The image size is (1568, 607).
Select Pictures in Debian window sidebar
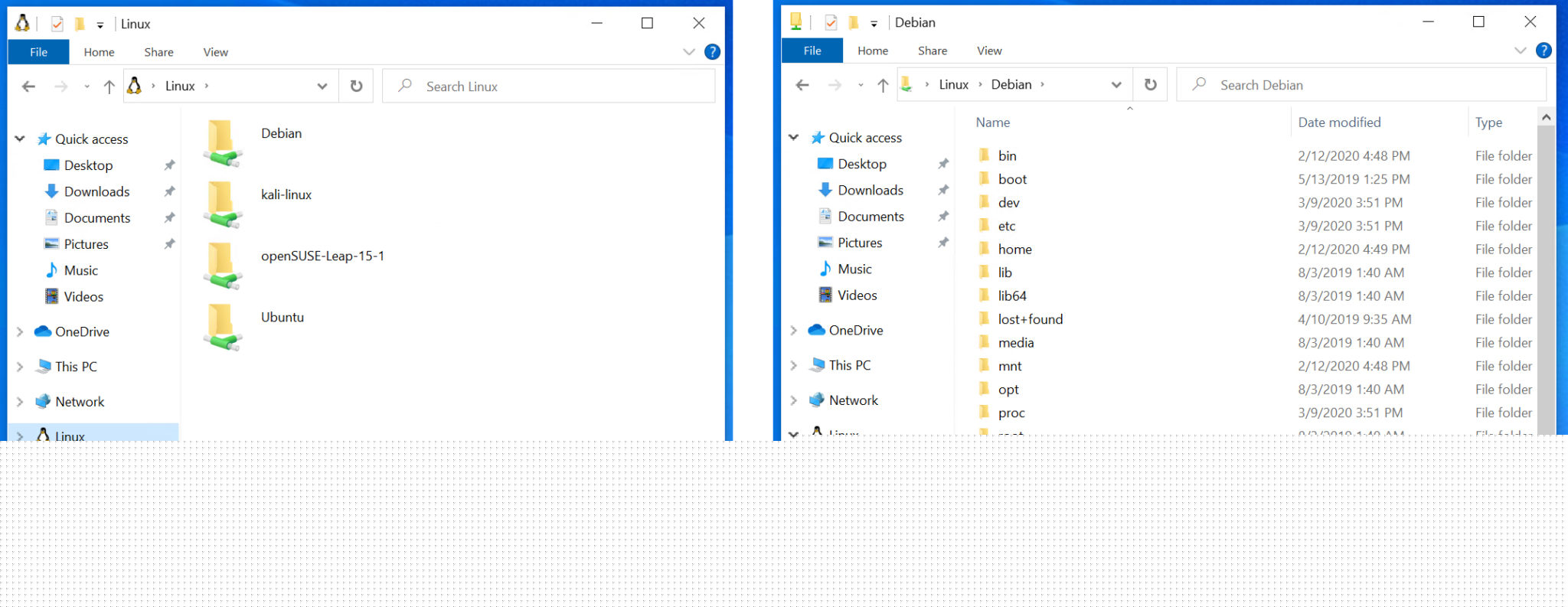click(859, 243)
